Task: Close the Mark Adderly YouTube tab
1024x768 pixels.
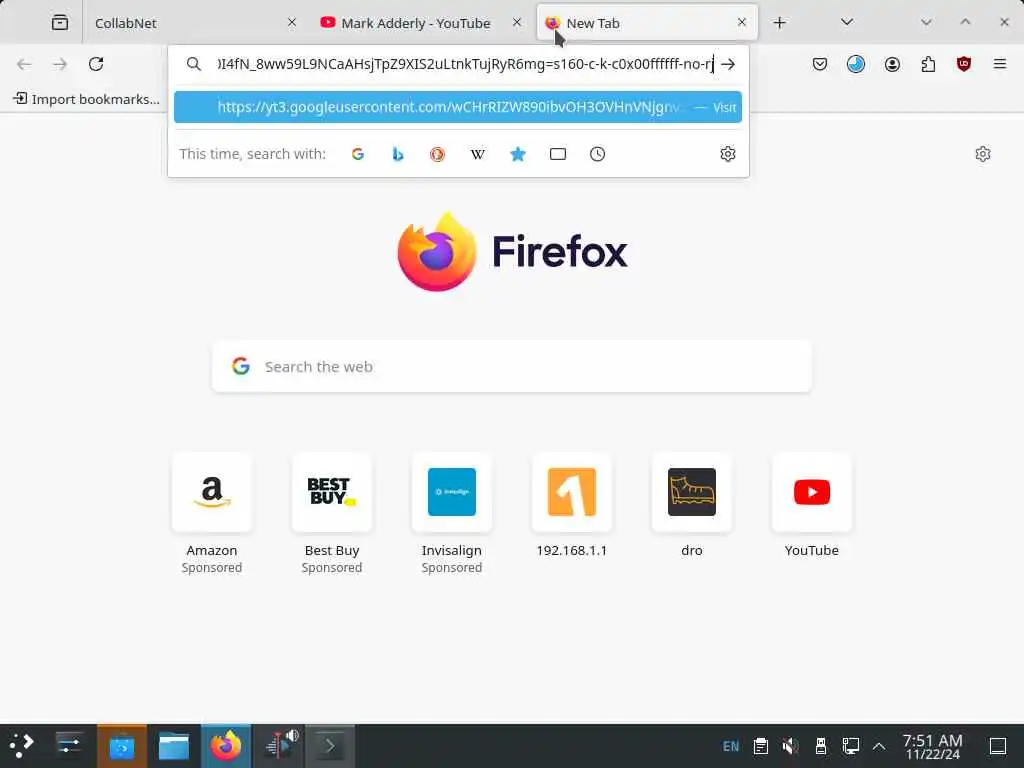Action: point(517,22)
